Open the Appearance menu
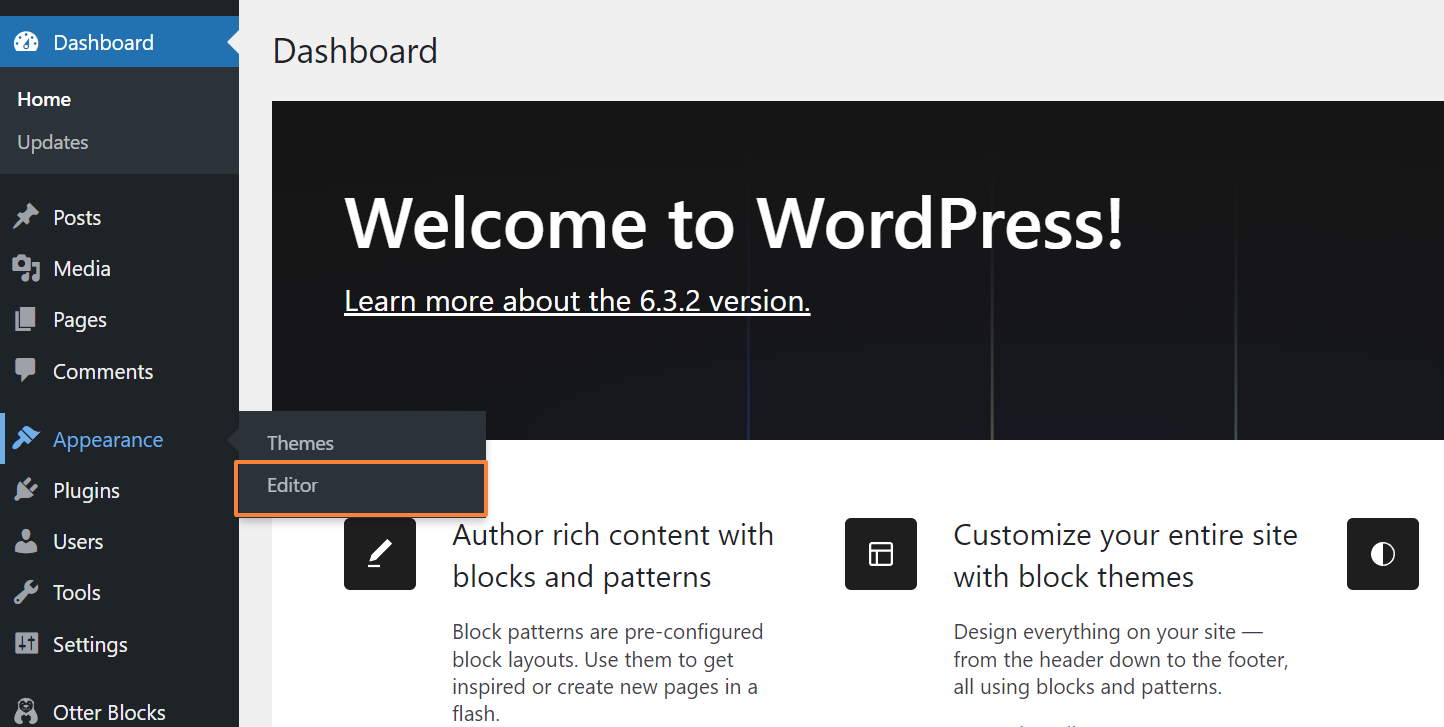Screen dimensions: 1444x727 119,439
